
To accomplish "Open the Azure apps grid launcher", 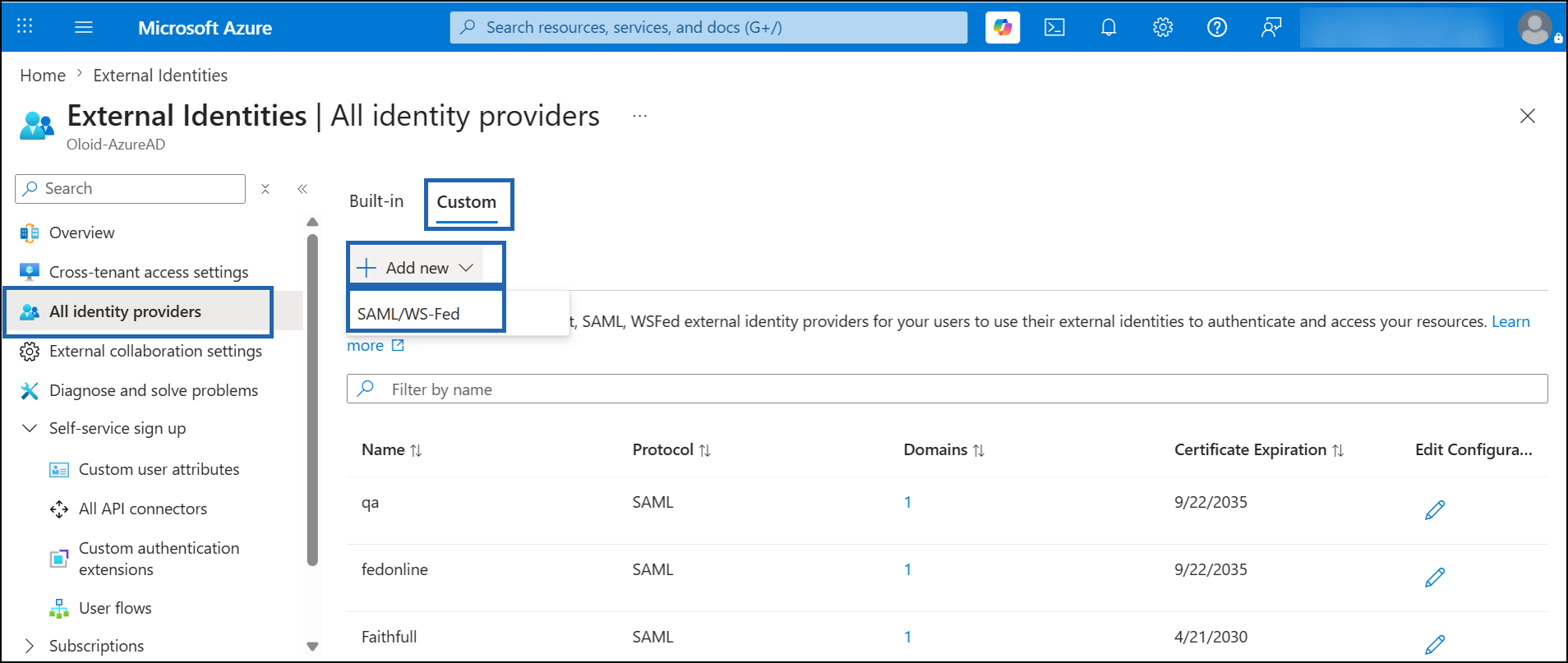I will [25, 26].
